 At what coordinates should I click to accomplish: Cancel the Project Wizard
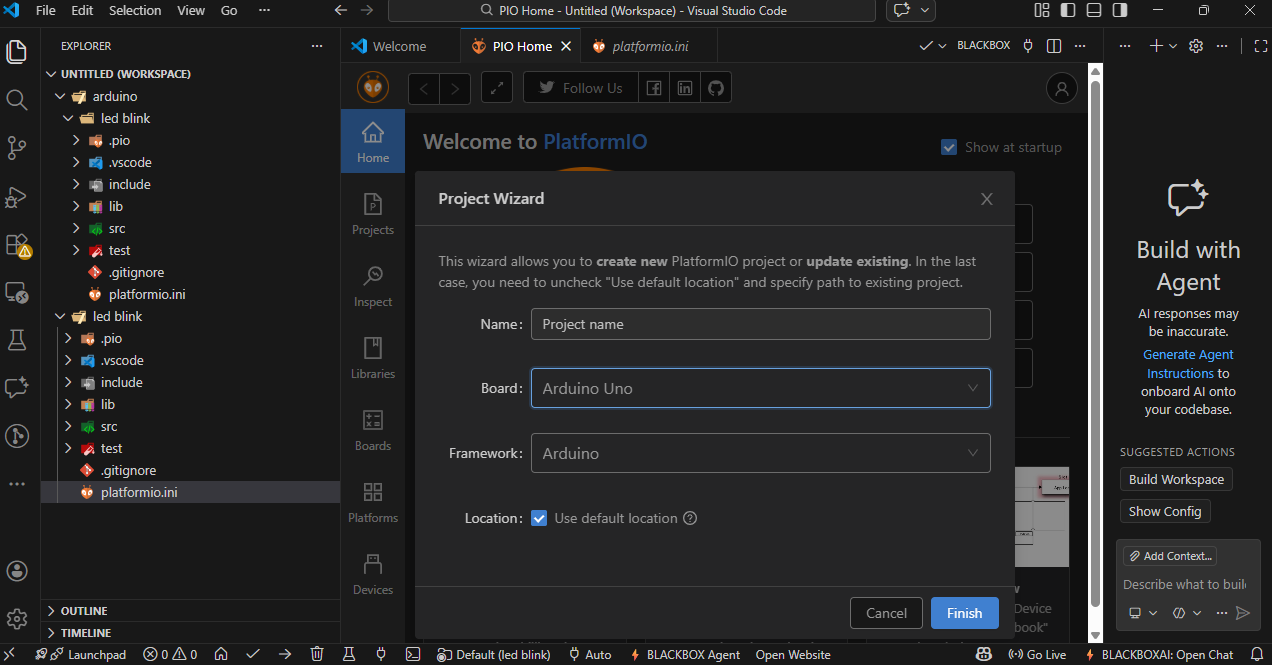coord(886,613)
